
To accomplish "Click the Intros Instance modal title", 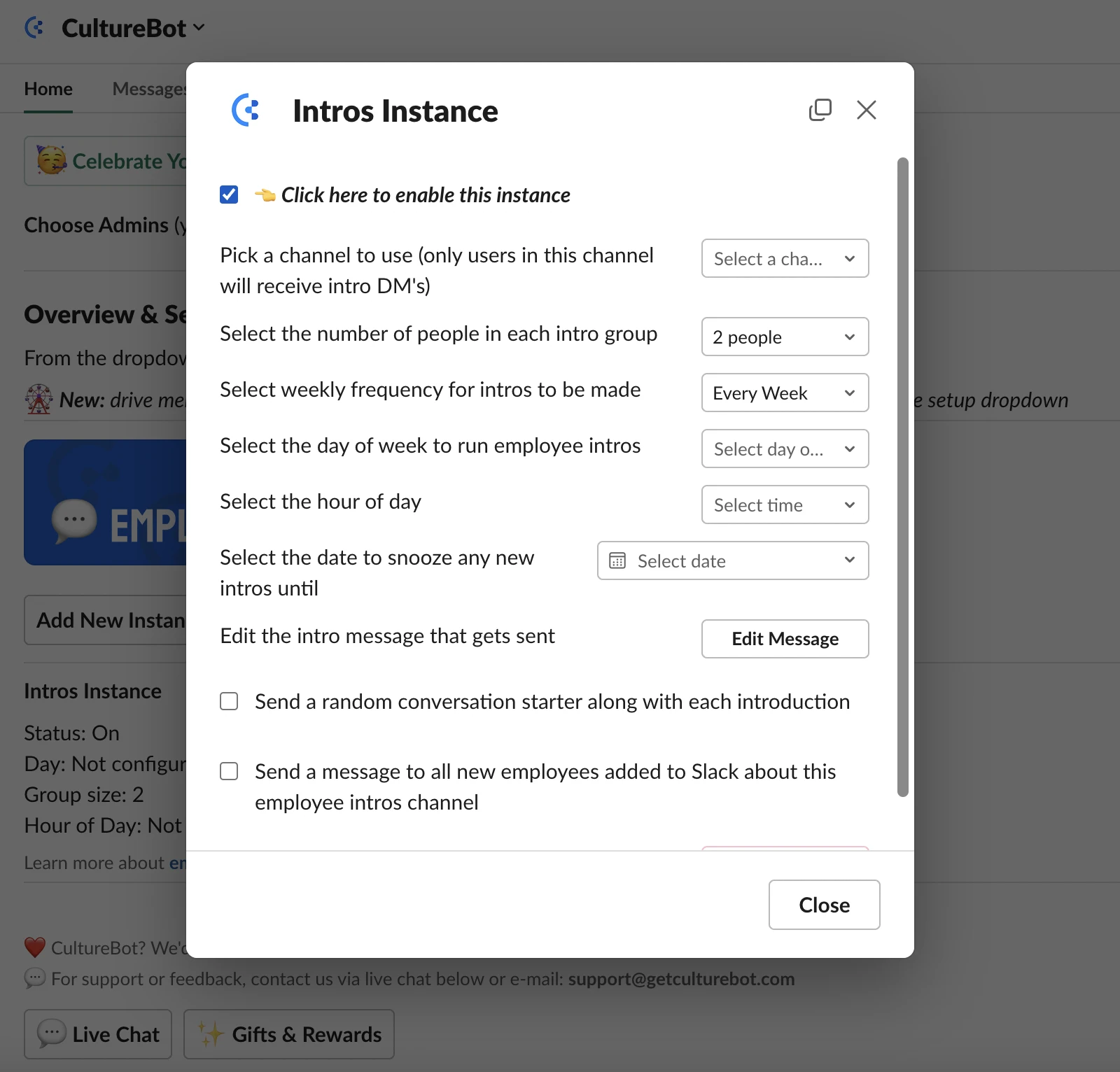I will pyautogui.click(x=395, y=111).
